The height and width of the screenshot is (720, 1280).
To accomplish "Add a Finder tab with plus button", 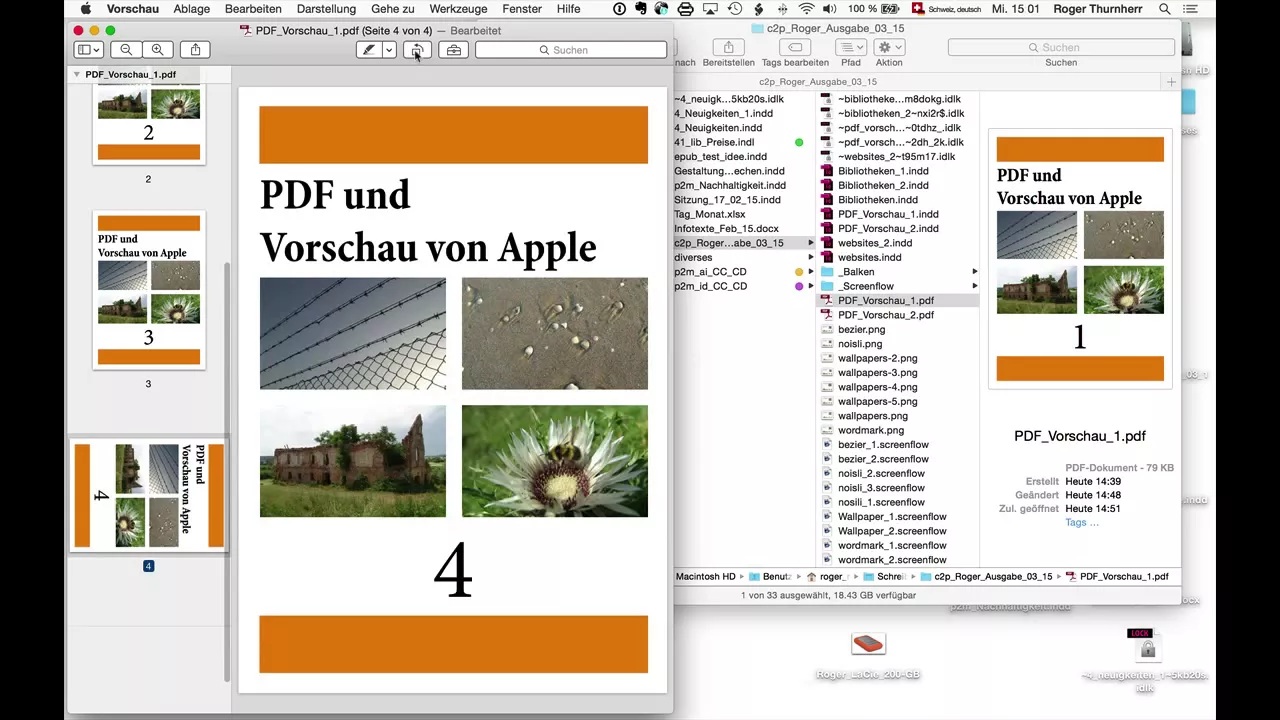I will point(1173,82).
